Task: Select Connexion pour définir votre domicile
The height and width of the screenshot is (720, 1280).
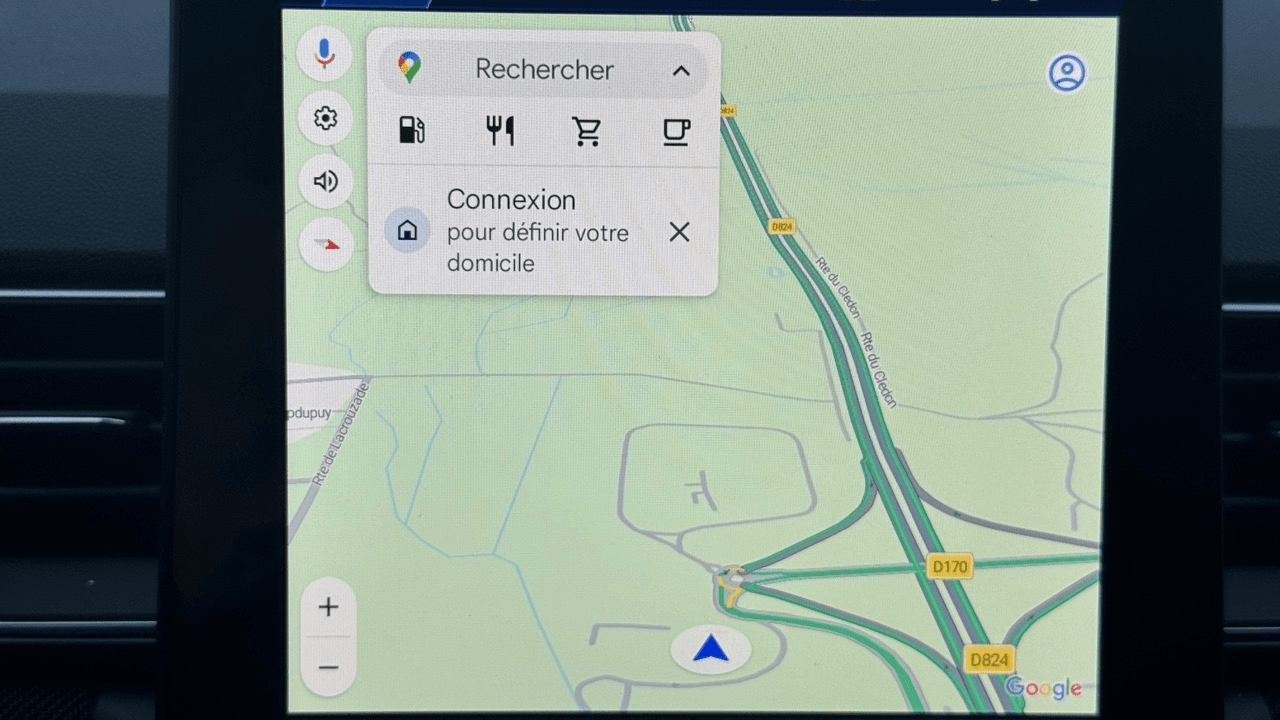Action: [538, 231]
